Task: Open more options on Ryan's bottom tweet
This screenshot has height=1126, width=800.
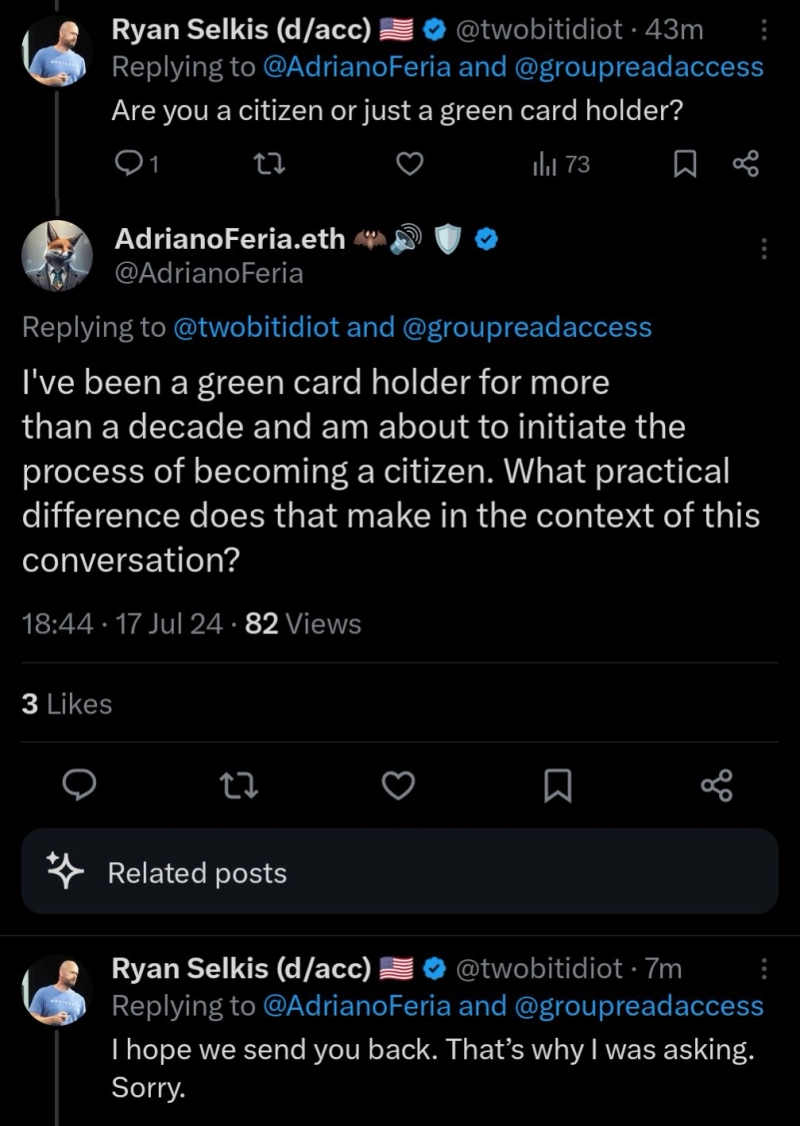Action: [x=765, y=968]
